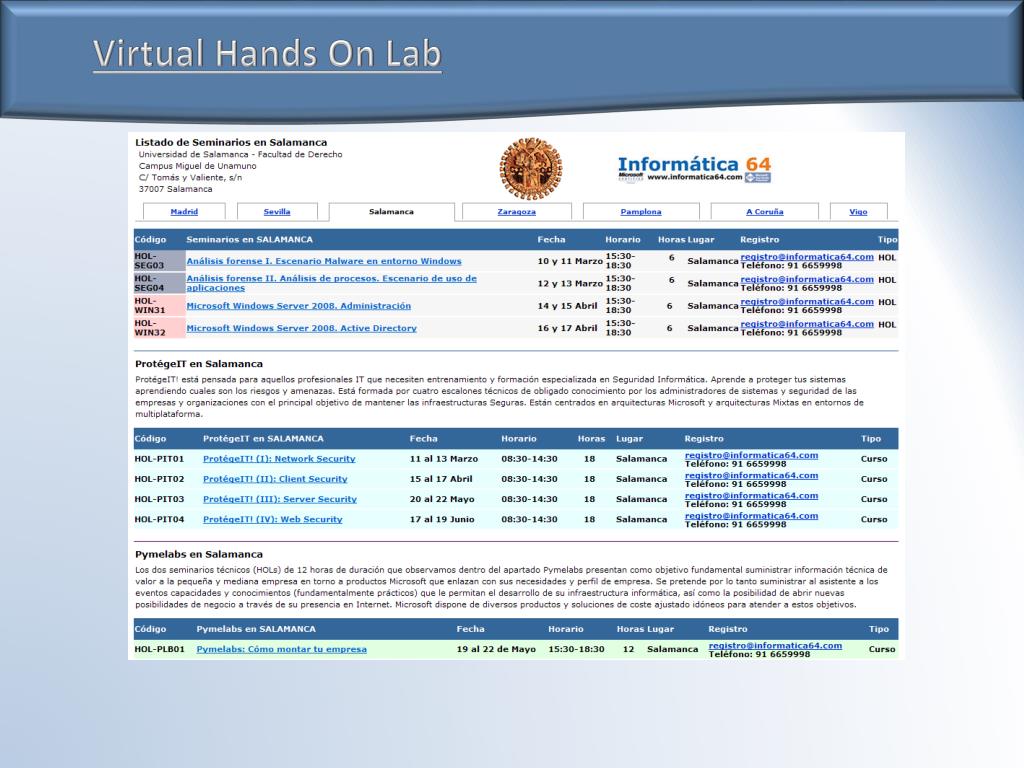
Task: Select the HOL-SEG04 code cell
Action: (159, 283)
